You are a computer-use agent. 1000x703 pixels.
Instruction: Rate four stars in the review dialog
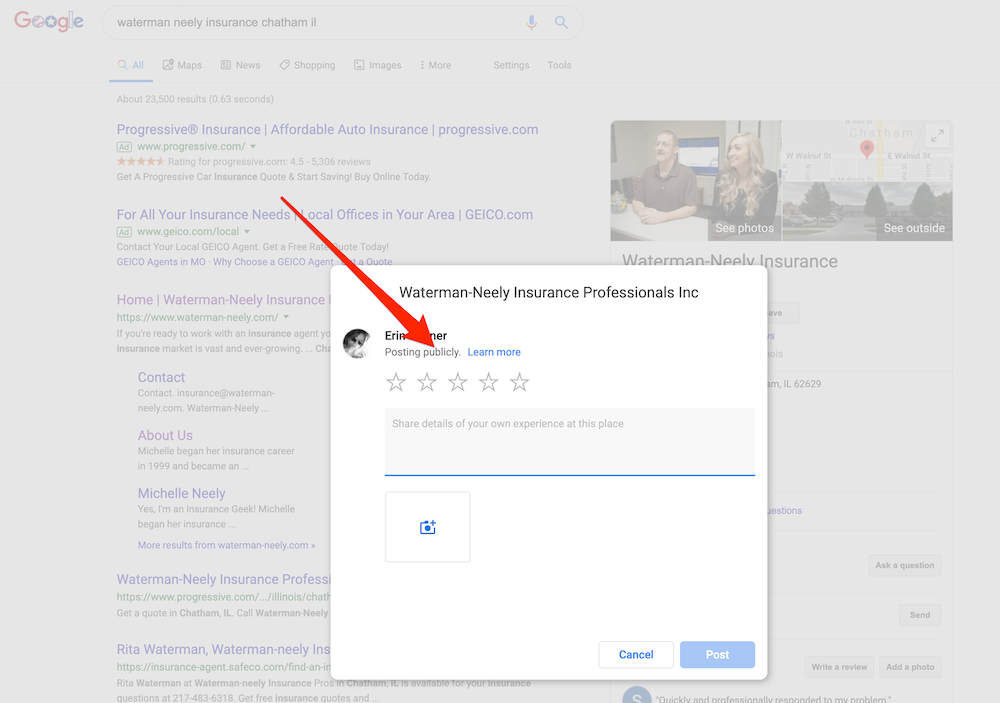click(489, 382)
